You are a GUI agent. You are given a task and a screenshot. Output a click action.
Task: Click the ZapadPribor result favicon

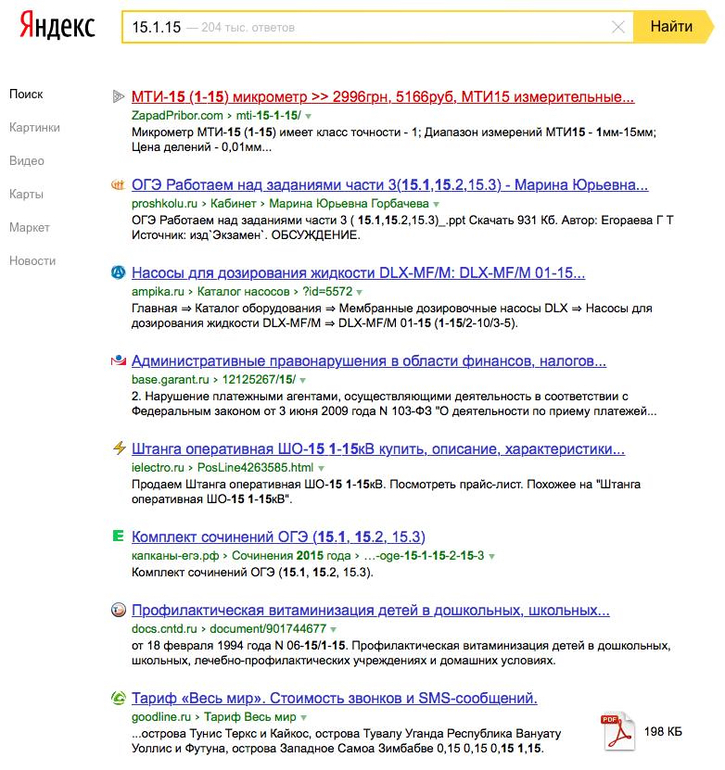click(118, 97)
